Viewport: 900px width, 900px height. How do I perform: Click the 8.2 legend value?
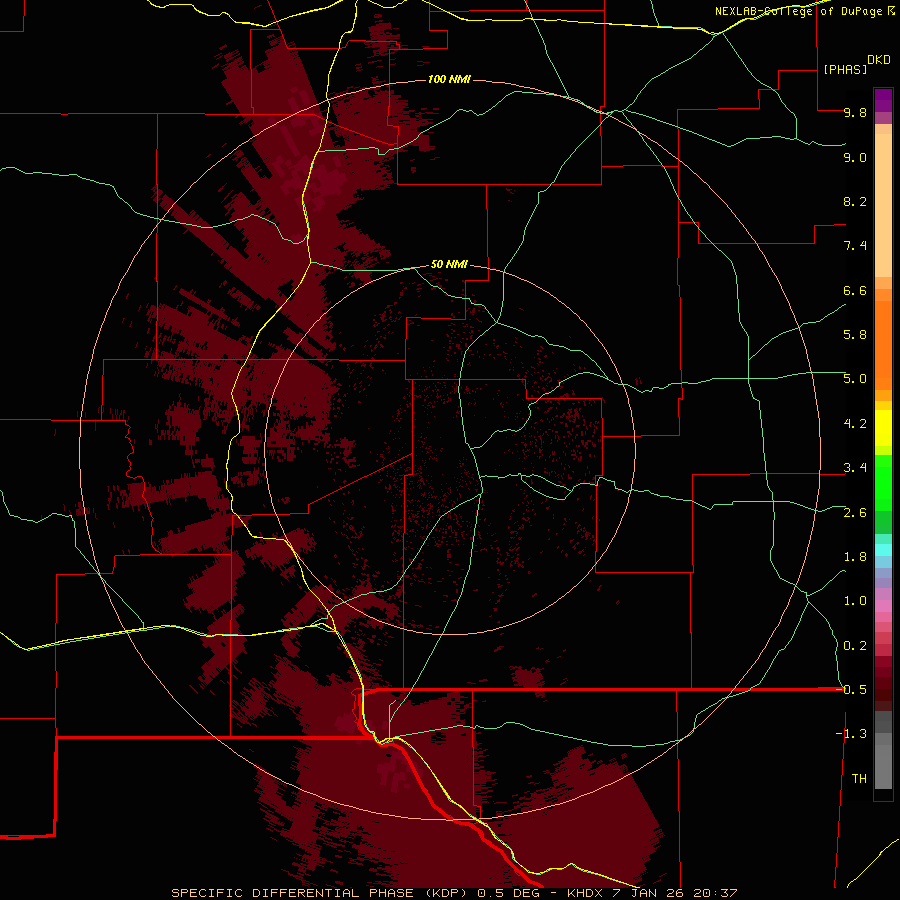(855, 201)
